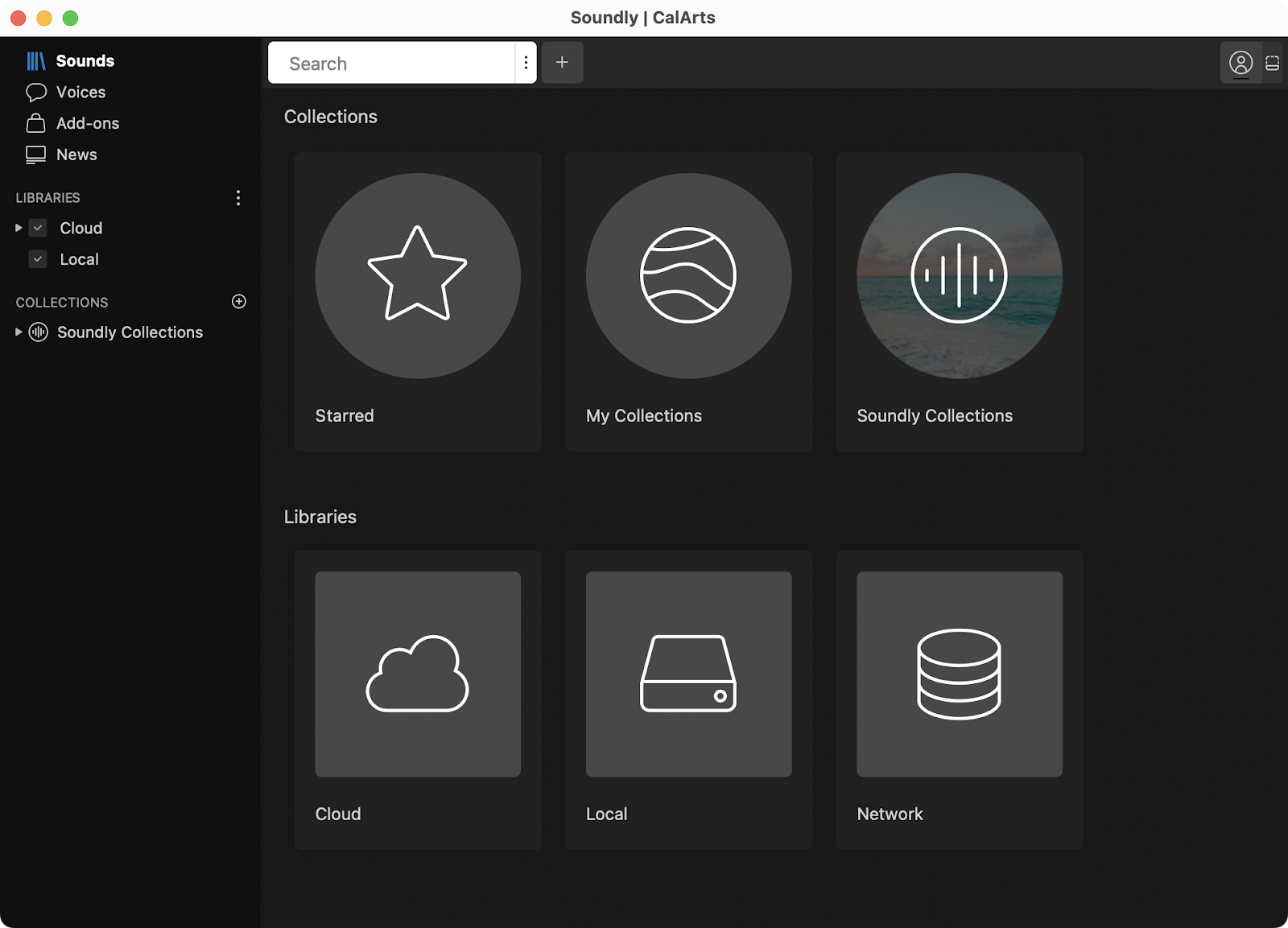This screenshot has height=928, width=1288.
Task: Click the Network card label
Action: (890, 815)
